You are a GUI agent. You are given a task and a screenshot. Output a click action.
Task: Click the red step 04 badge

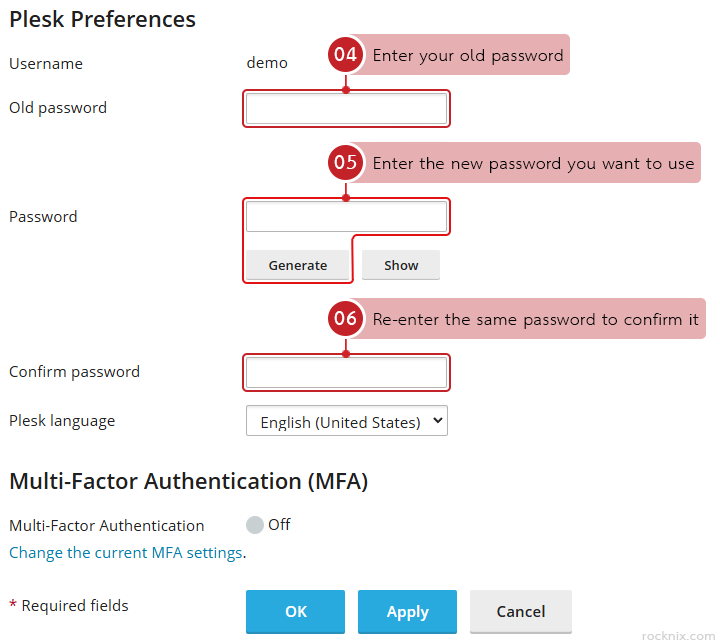[x=346, y=56]
